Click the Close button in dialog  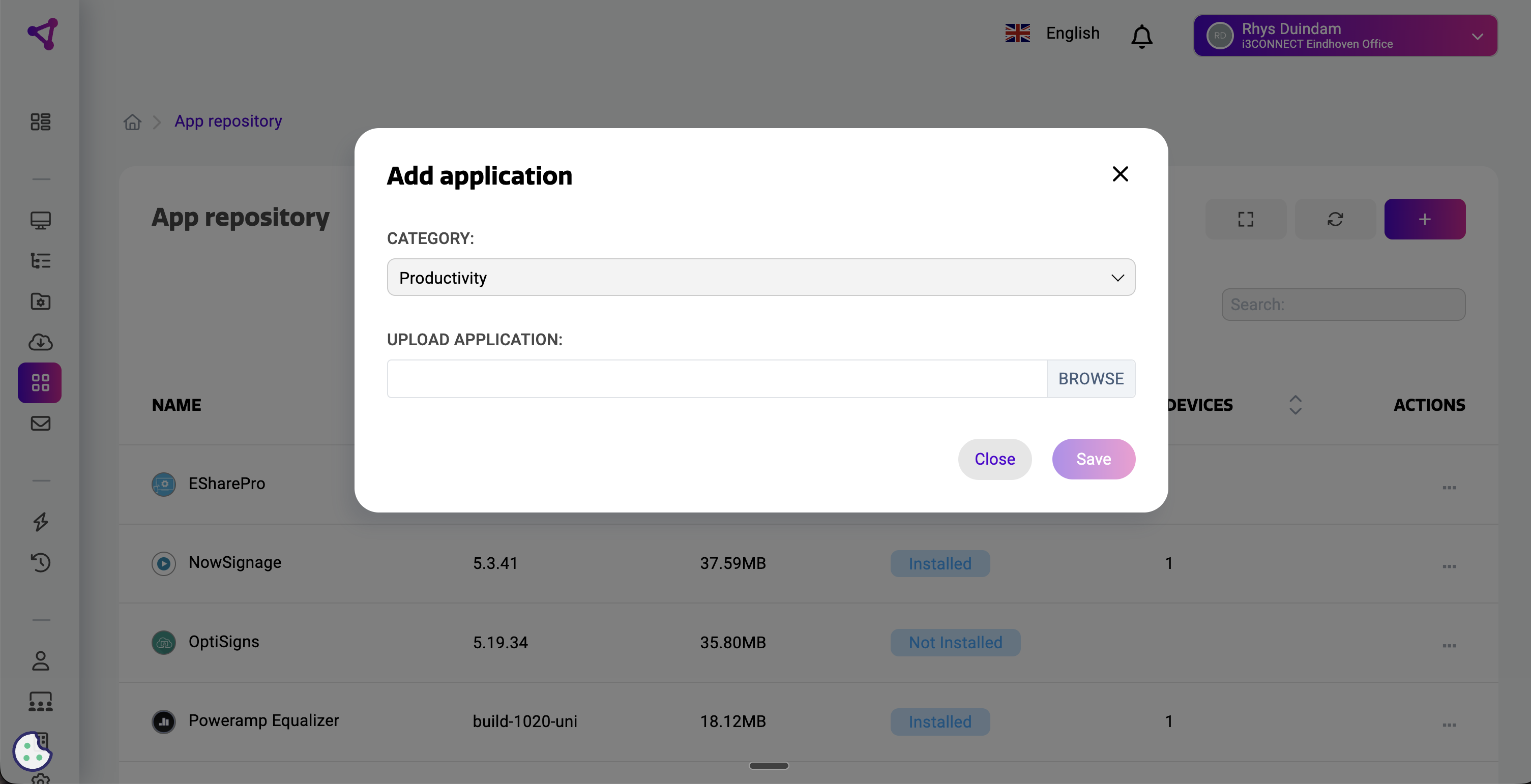click(994, 459)
